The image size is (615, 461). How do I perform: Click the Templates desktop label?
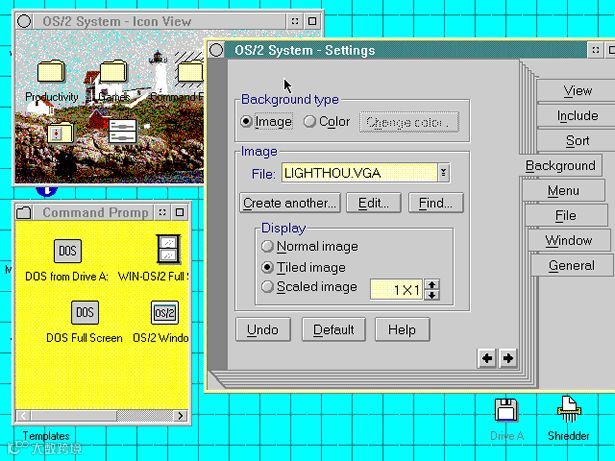(x=46, y=436)
